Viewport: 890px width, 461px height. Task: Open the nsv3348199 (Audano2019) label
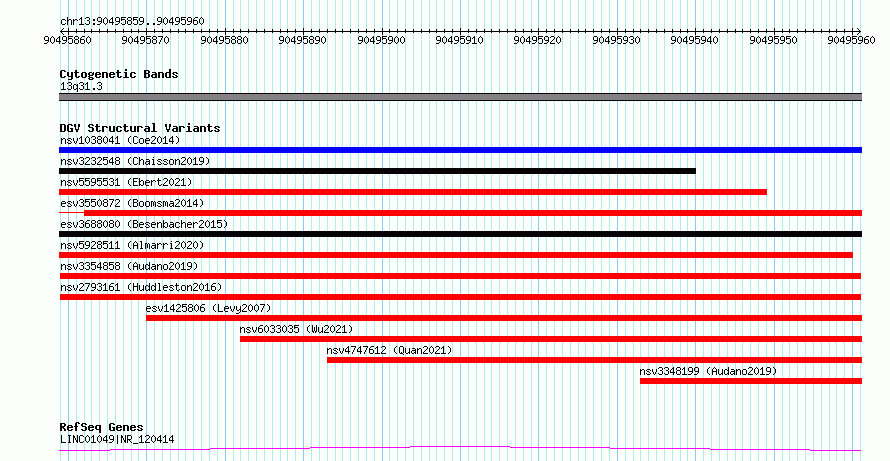(708, 371)
